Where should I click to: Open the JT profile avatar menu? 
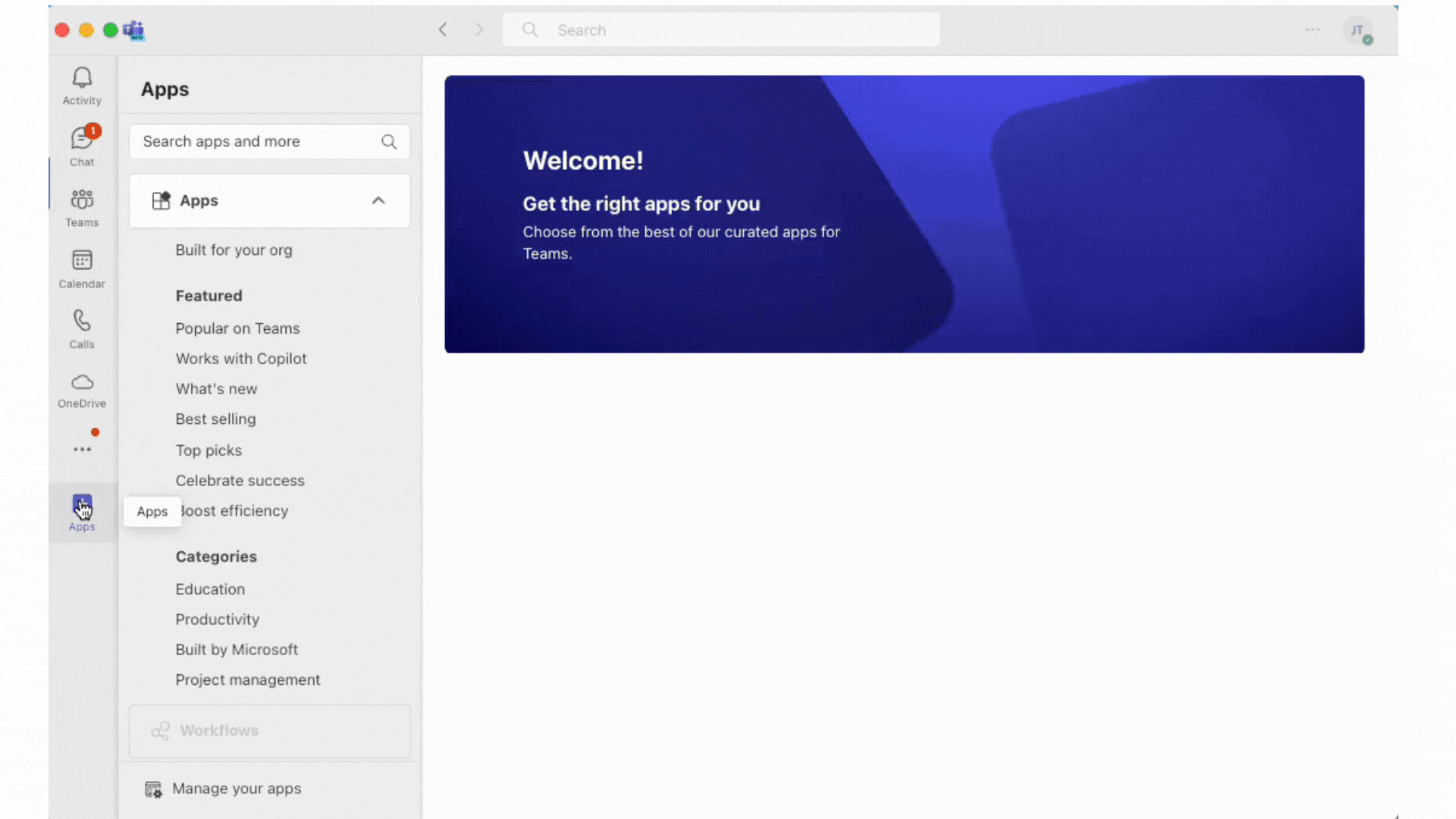pyautogui.click(x=1357, y=30)
